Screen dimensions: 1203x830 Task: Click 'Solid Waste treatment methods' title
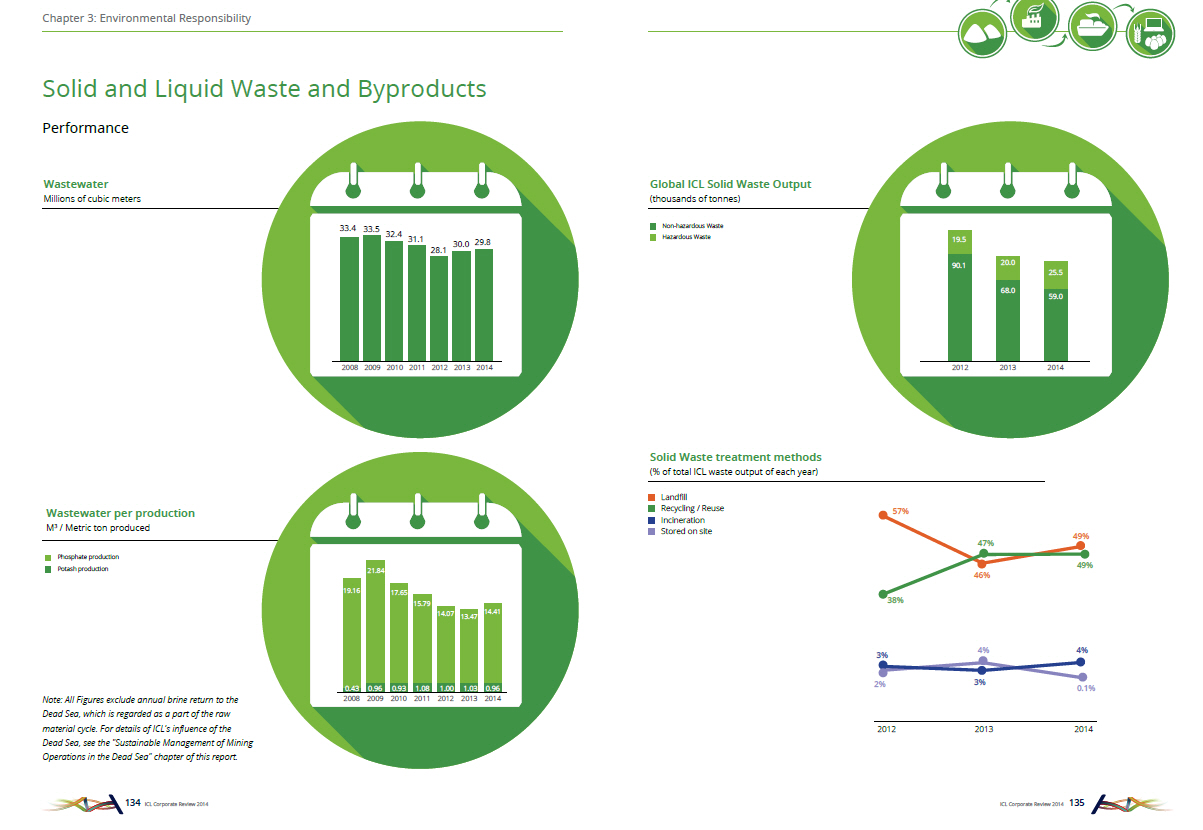point(735,457)
